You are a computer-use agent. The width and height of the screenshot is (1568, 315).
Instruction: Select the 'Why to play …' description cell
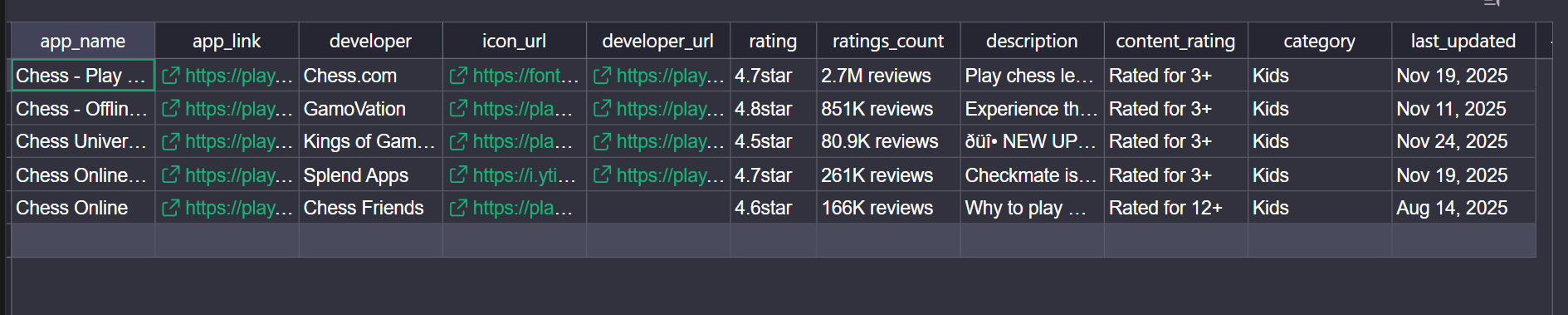click(x=1032, y=208)
